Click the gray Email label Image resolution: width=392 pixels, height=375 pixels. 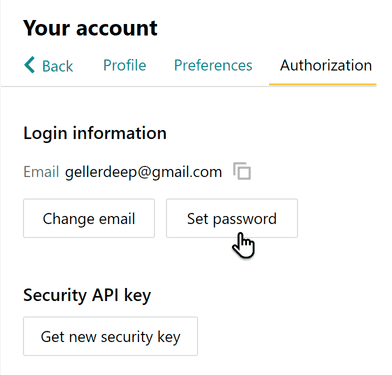point(41,172)
